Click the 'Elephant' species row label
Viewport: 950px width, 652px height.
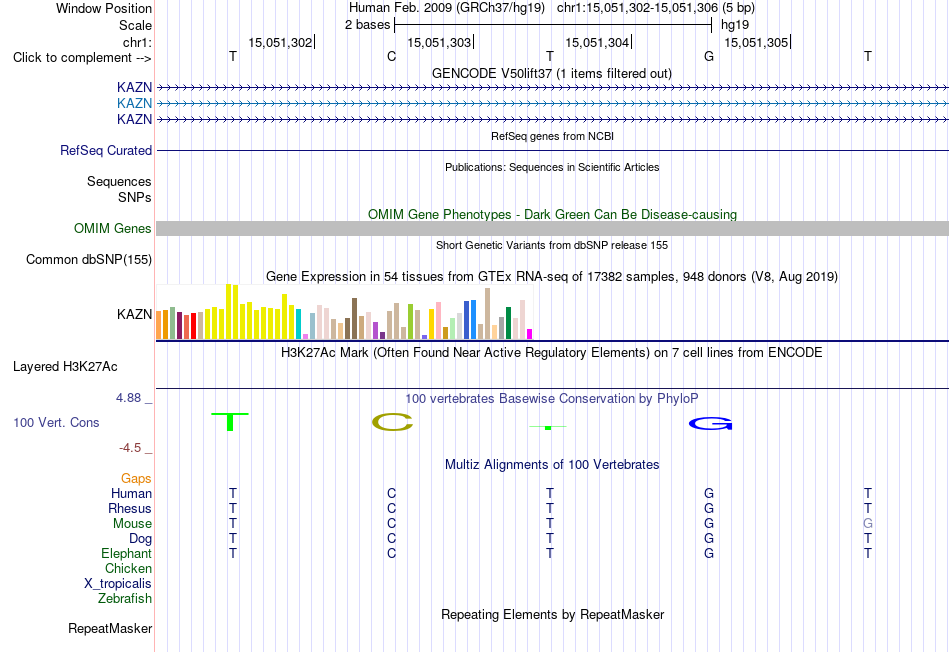(x=126, y=553)
